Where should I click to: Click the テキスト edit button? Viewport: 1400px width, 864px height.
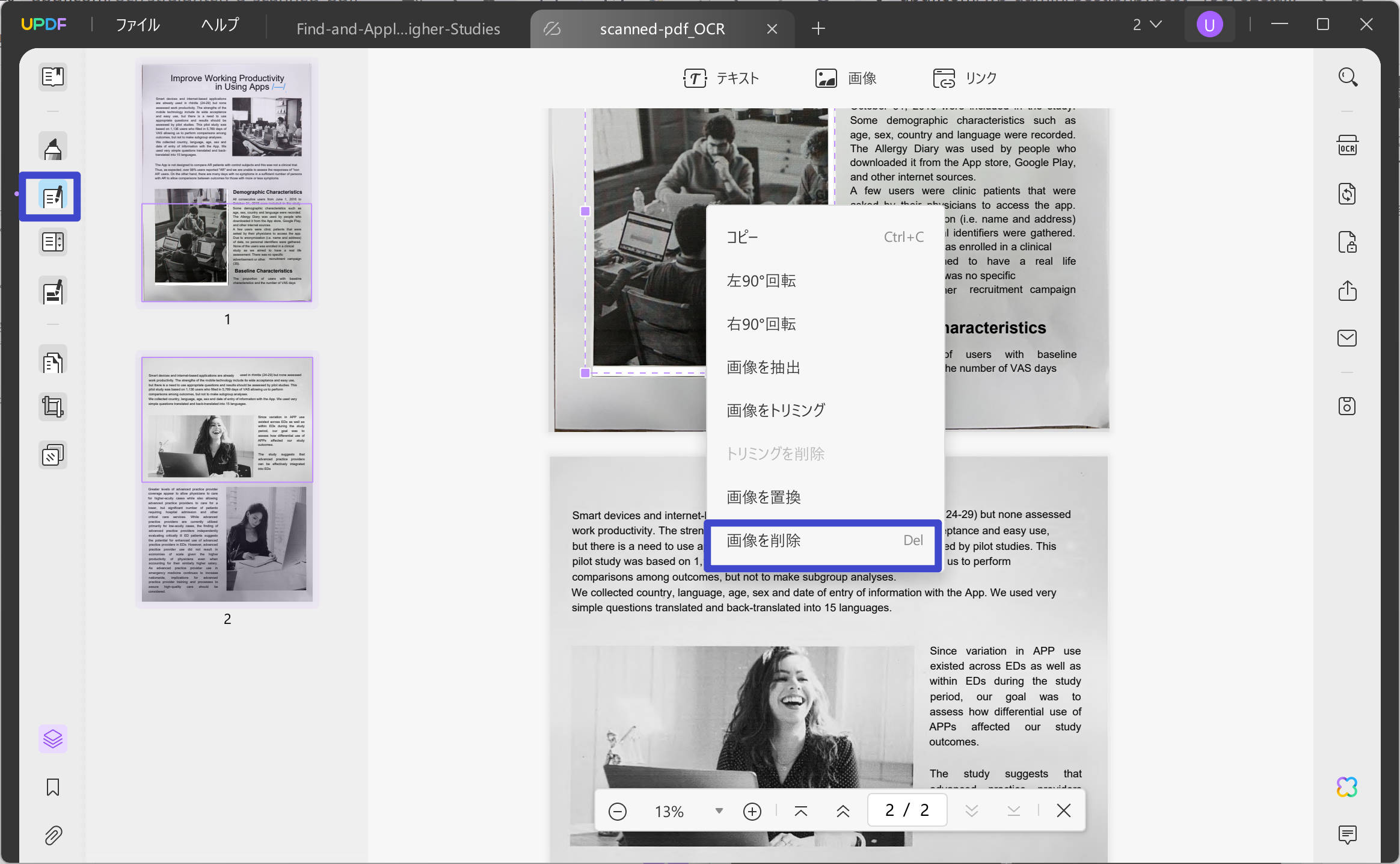click(722, 78)
